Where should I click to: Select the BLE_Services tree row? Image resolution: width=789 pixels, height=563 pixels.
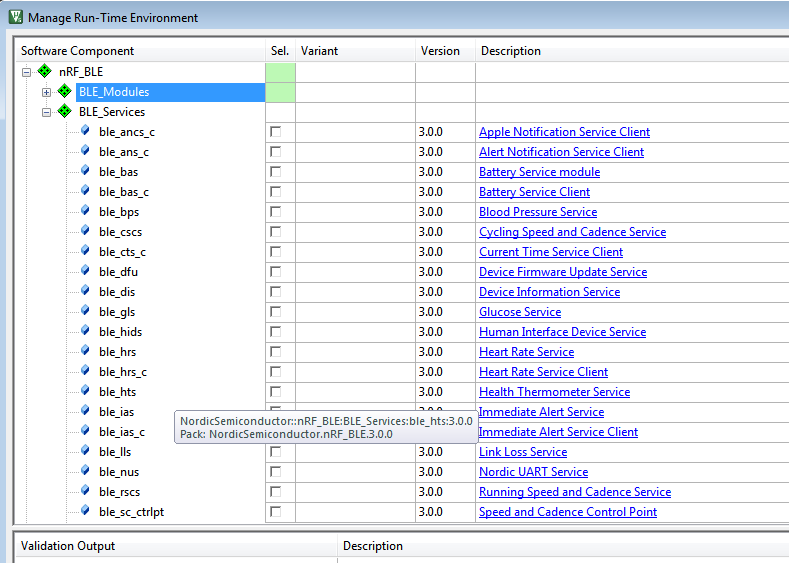112,112
